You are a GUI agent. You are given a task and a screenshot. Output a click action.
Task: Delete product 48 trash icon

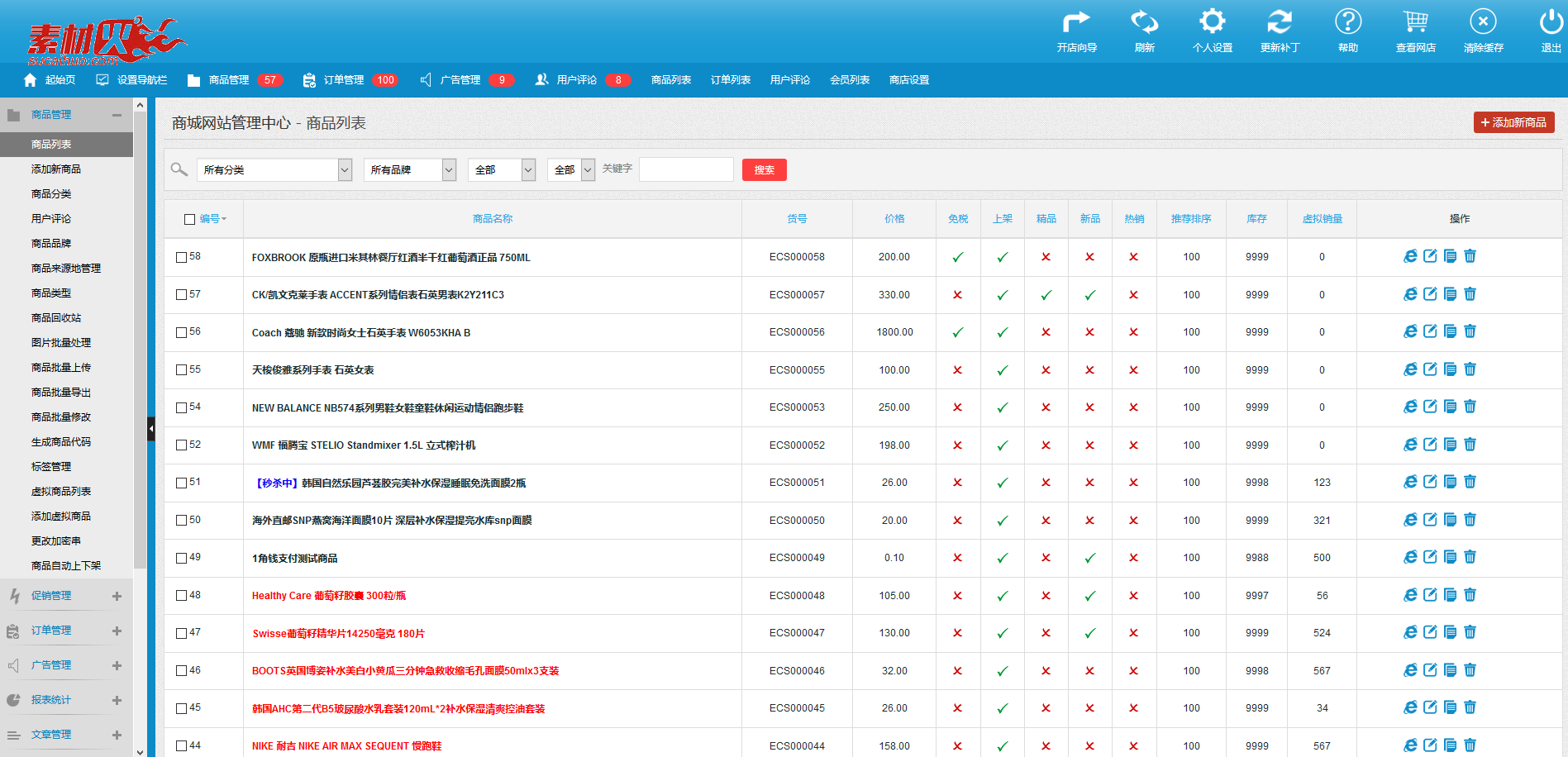pos(1470,595)
